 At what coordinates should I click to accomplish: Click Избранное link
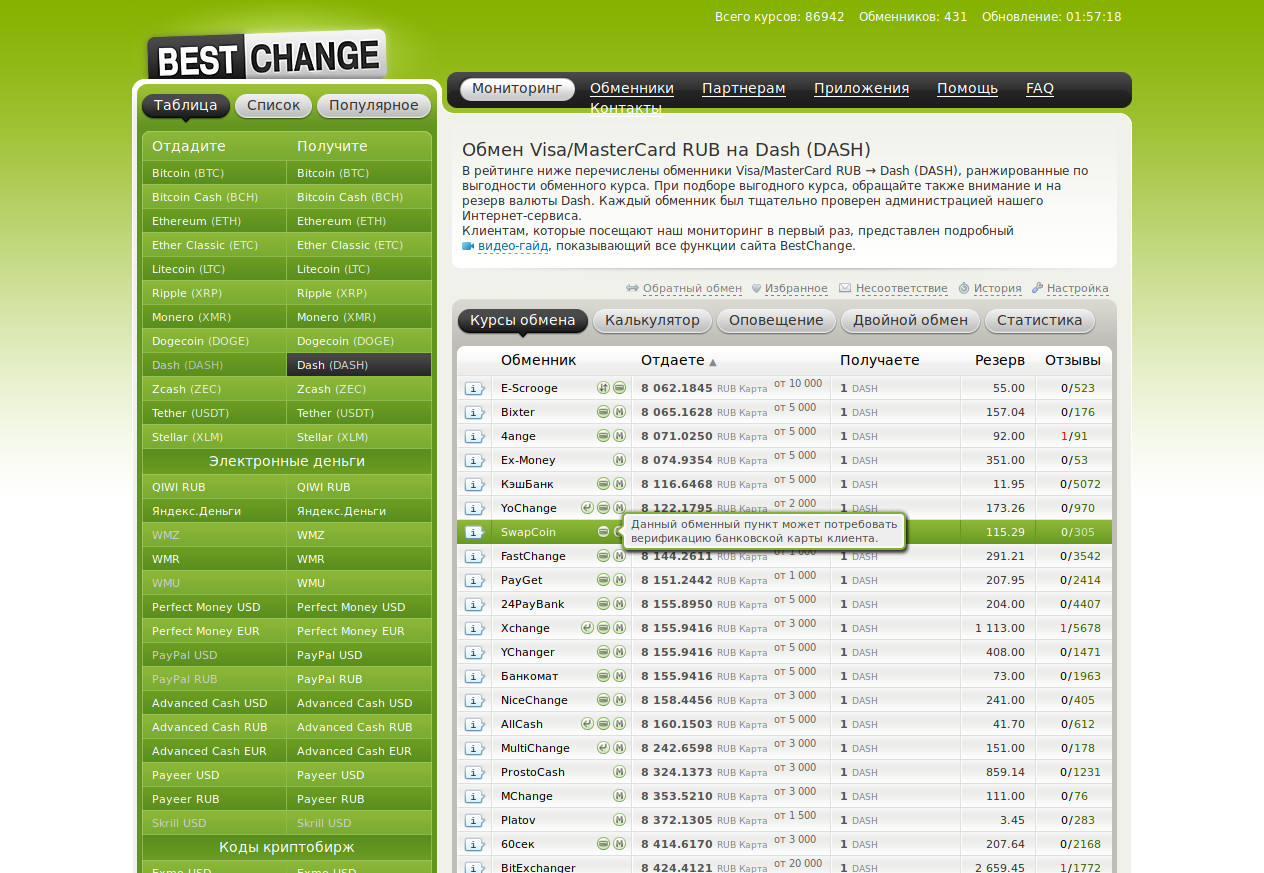click(796, 289)
